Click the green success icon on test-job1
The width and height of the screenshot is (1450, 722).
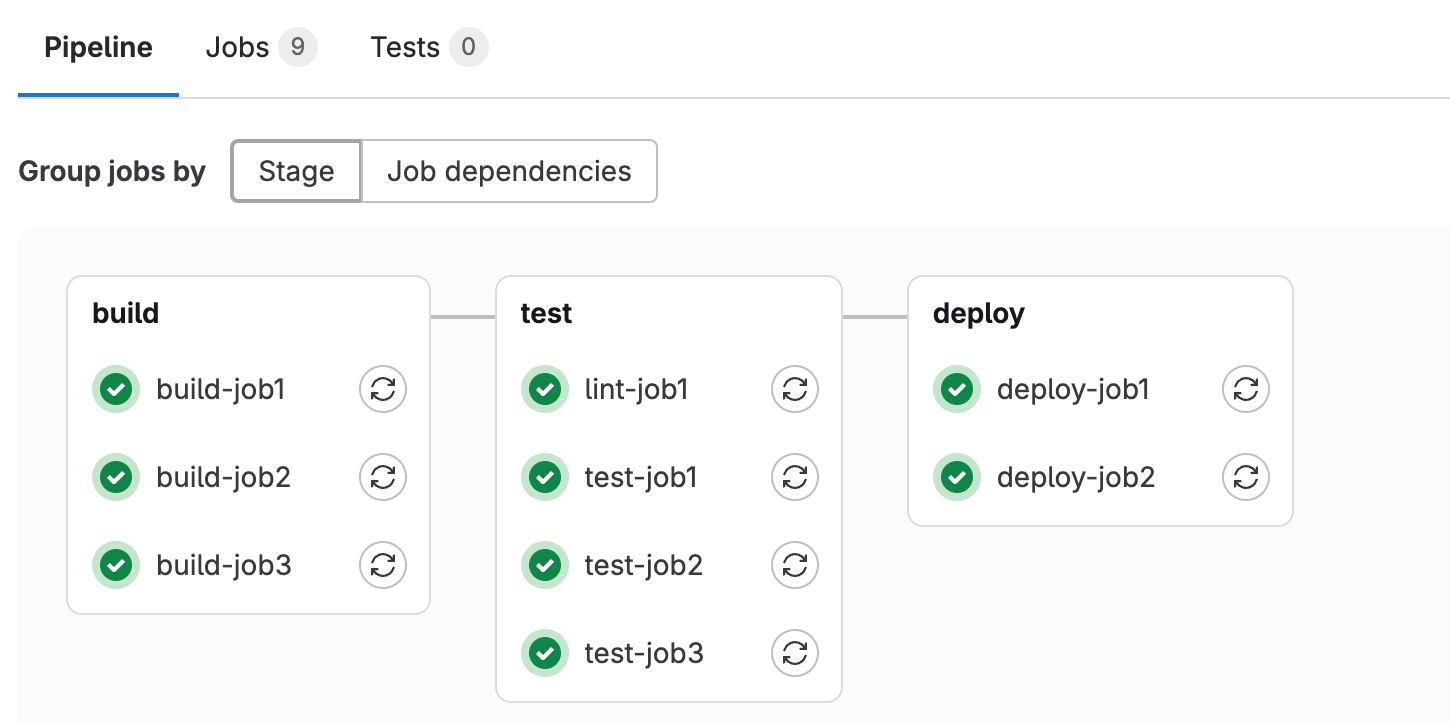[x=545, y=477]
